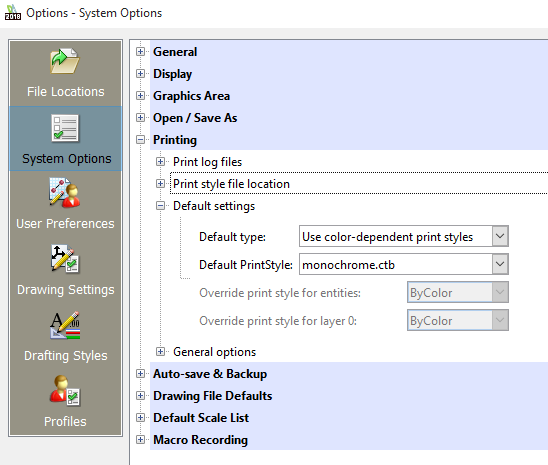Select the System Options checklist icon

click(65, 128)
